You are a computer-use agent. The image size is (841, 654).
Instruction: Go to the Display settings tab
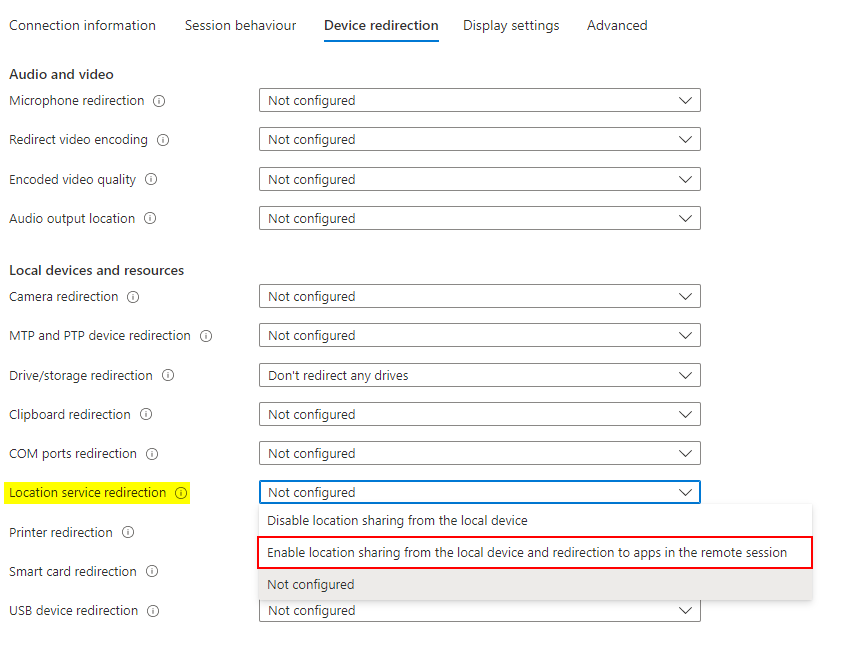511,26
